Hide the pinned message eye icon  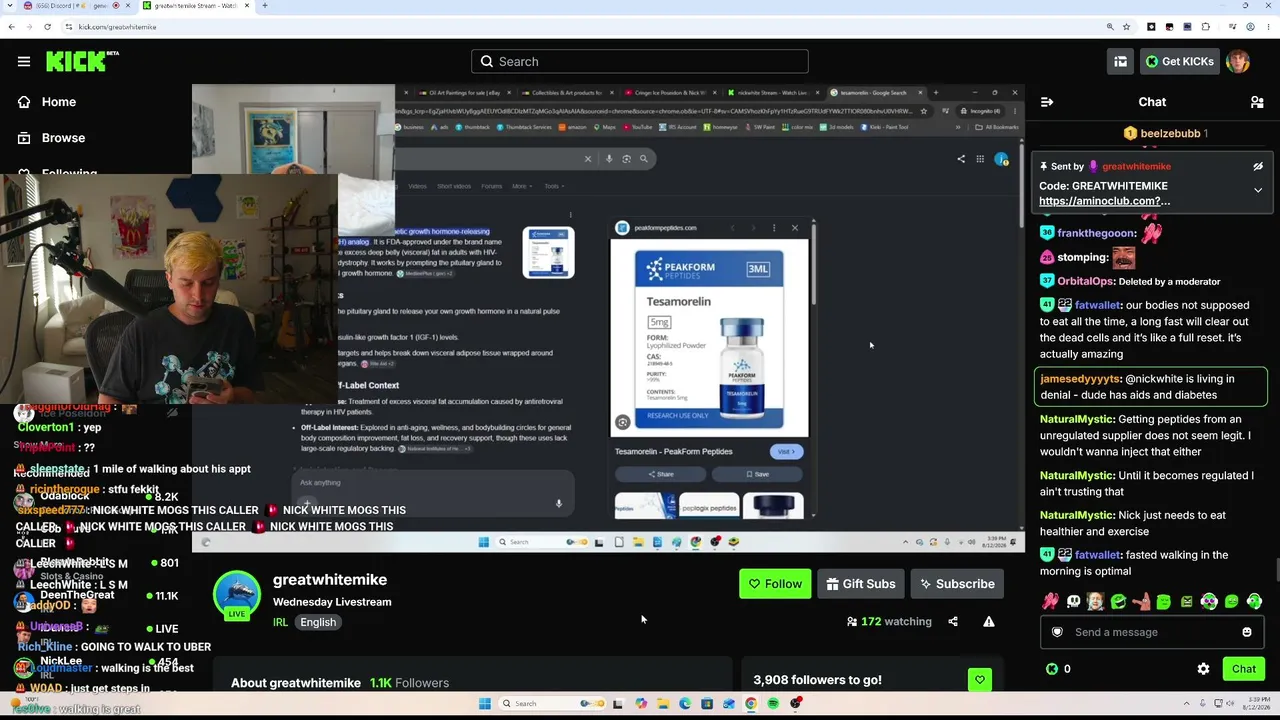[1258, 167]
